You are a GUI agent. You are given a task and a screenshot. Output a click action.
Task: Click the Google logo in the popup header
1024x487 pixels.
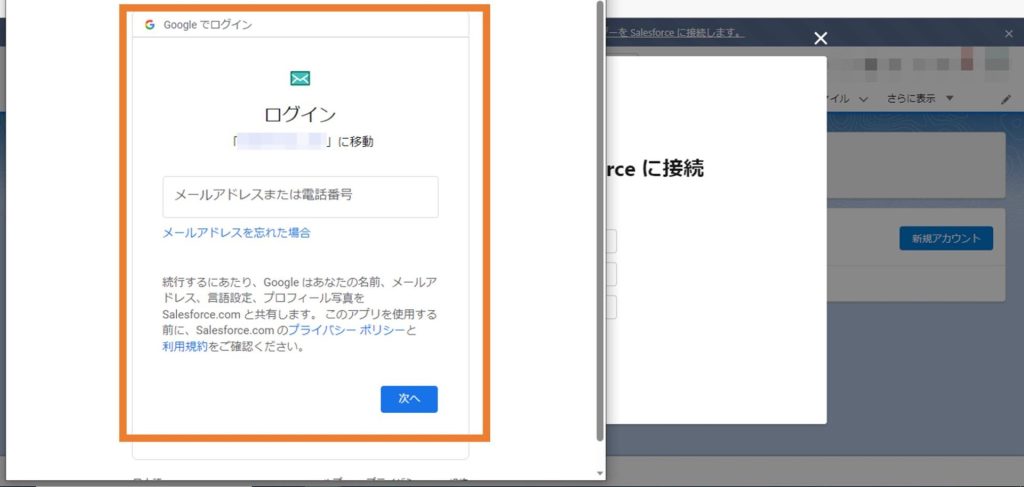(150, 25)
